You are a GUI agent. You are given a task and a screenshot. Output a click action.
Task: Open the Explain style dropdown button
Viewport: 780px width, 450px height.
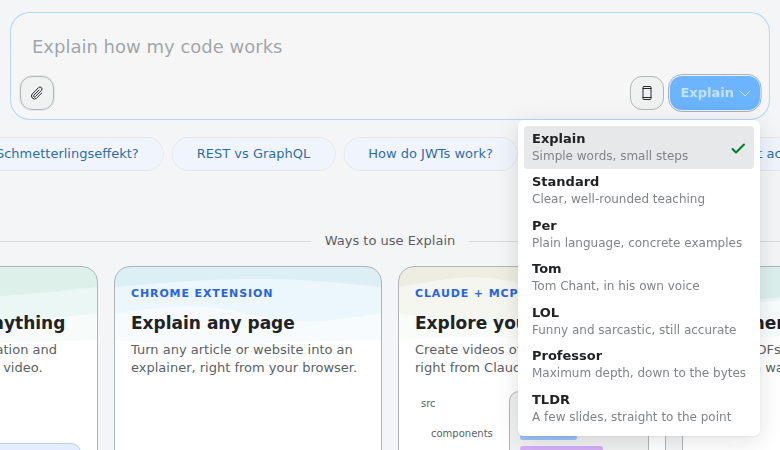click(715, 93)
